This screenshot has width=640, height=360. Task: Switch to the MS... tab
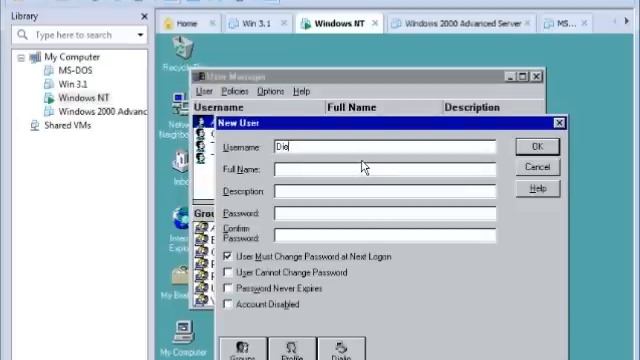[566, 24]
